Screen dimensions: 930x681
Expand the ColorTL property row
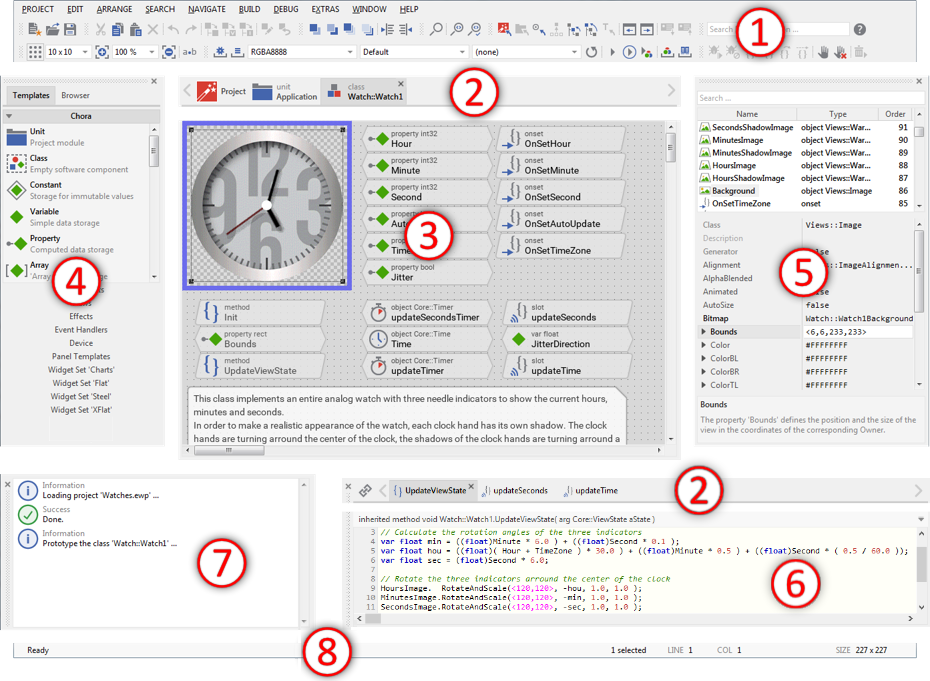coord(704,385)
